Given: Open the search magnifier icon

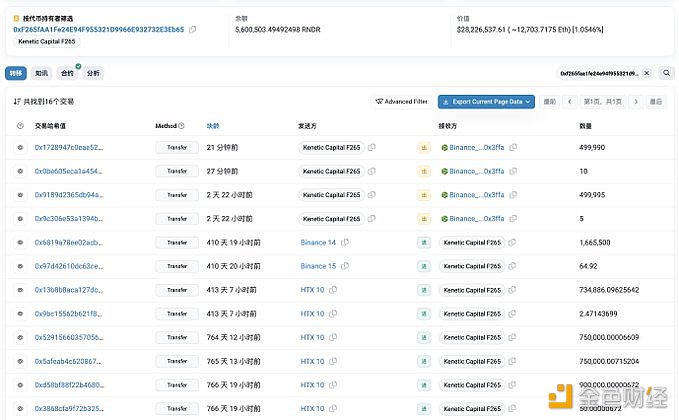Looking at the screenshot, I should [666, 73].
